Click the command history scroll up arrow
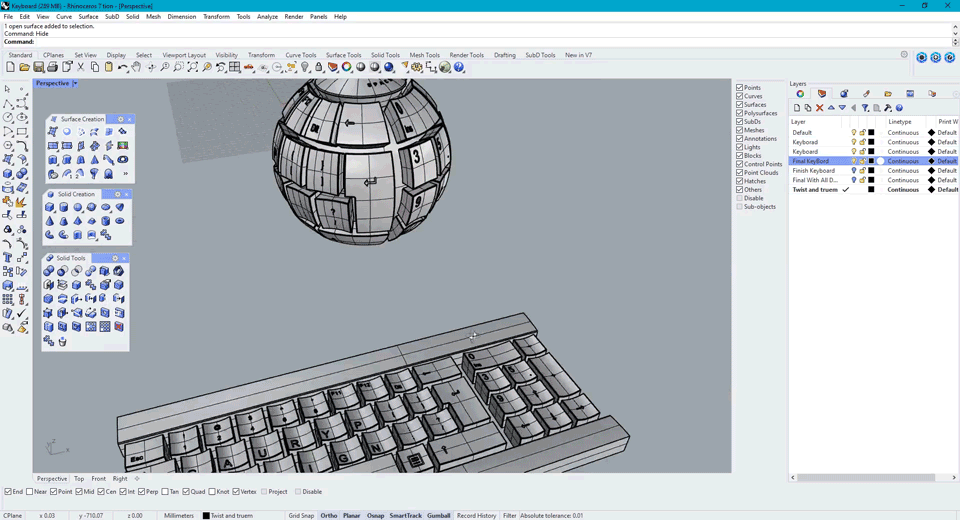Viewport: 960px width, 520px height. (955, 27)
